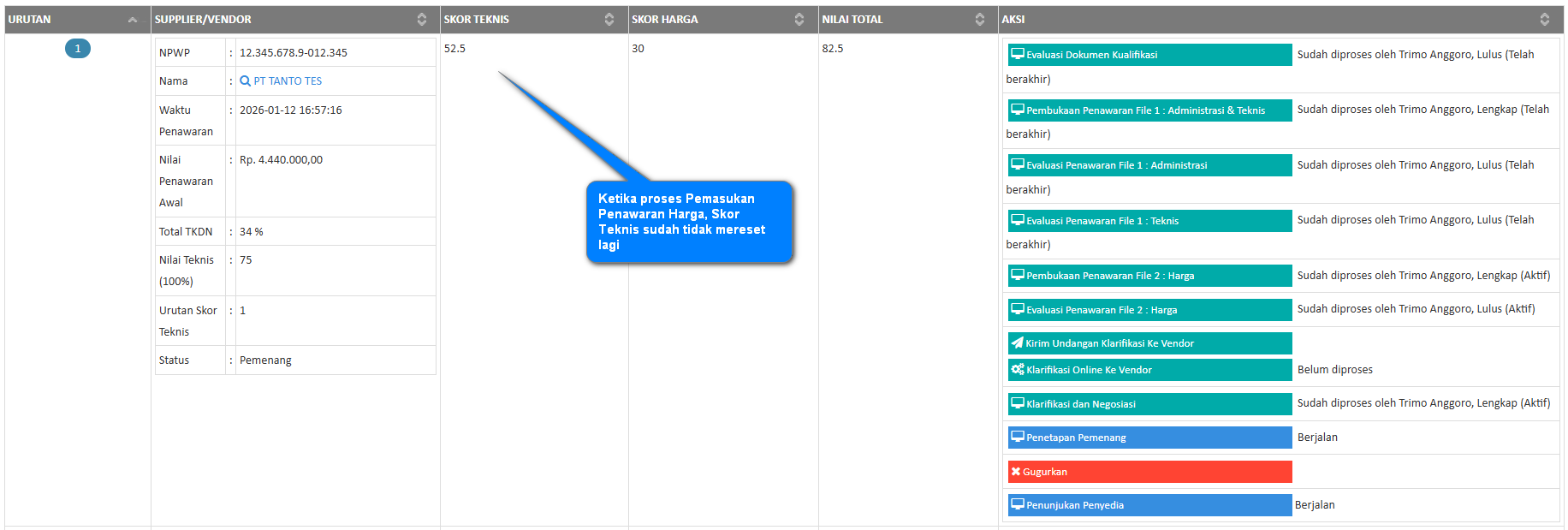Toggle sort arrows on SUPPLIER/VENDOR column
Screen dimensions: 1568x530
coord(421,20)
